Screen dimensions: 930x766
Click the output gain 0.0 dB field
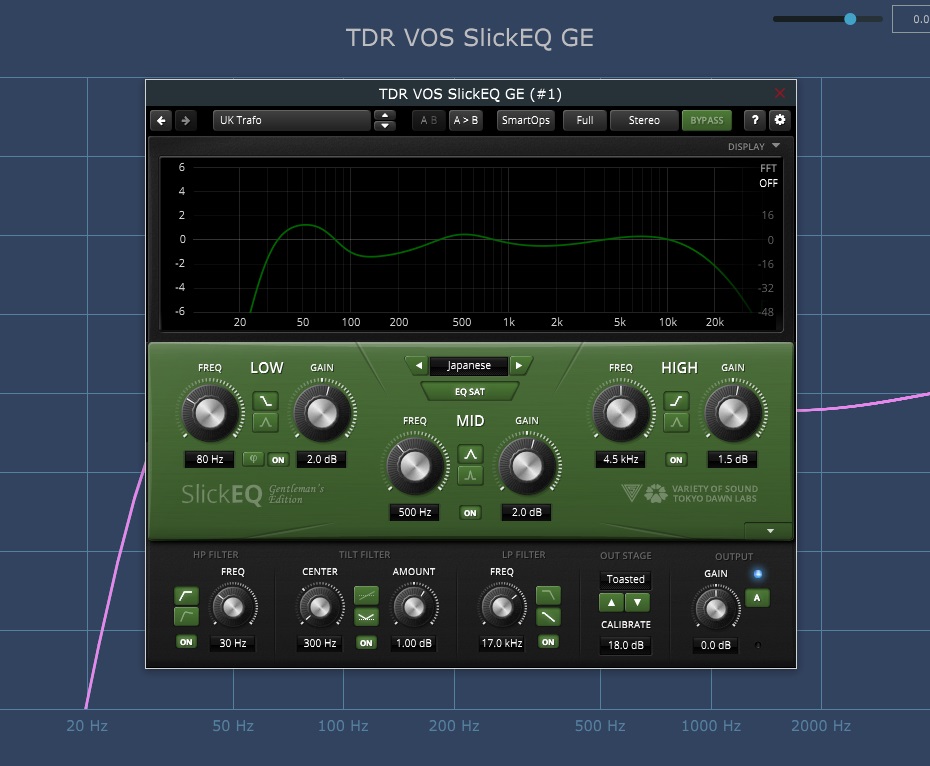715,645
